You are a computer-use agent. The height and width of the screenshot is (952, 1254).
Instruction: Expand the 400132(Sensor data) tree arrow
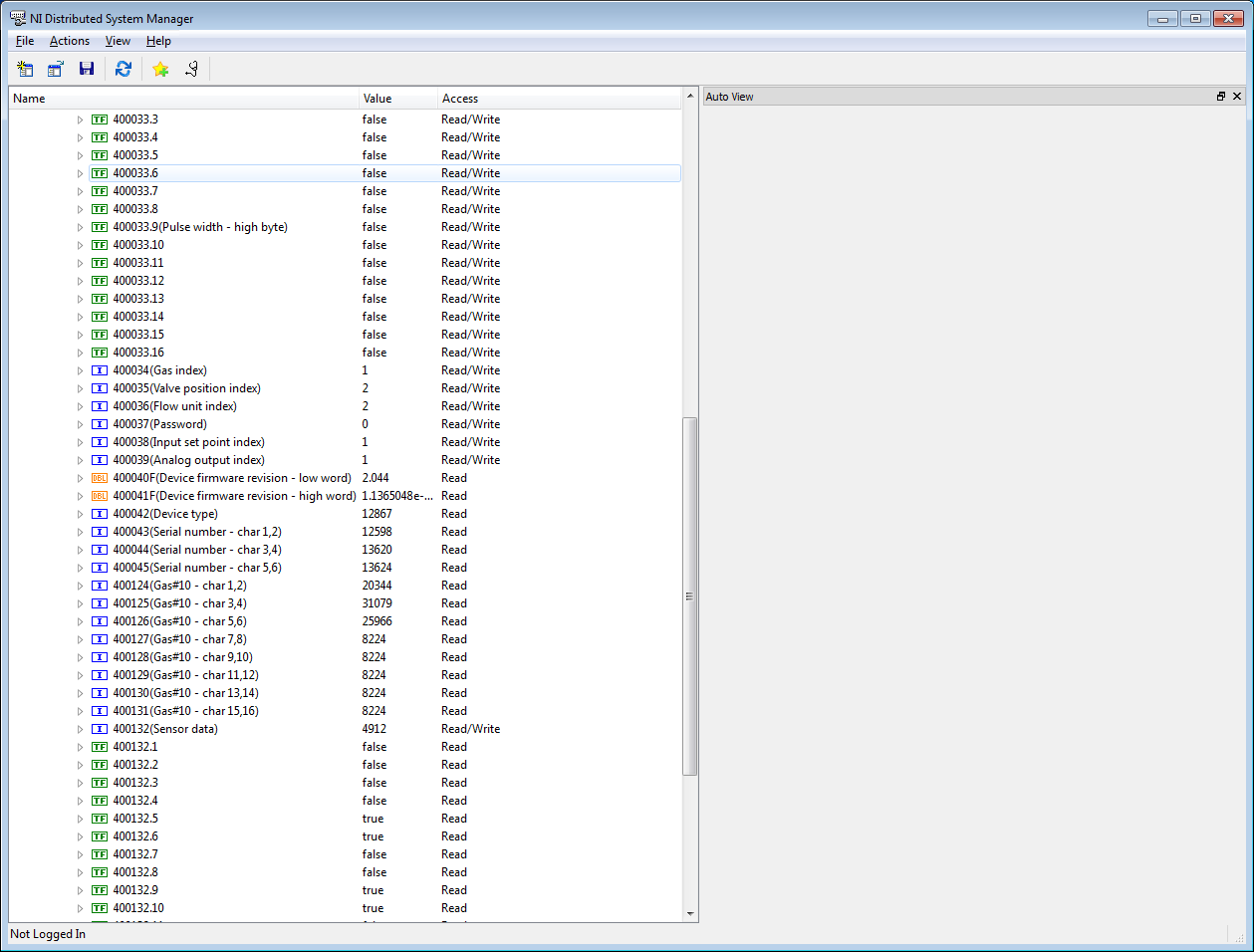pos(81,729)
